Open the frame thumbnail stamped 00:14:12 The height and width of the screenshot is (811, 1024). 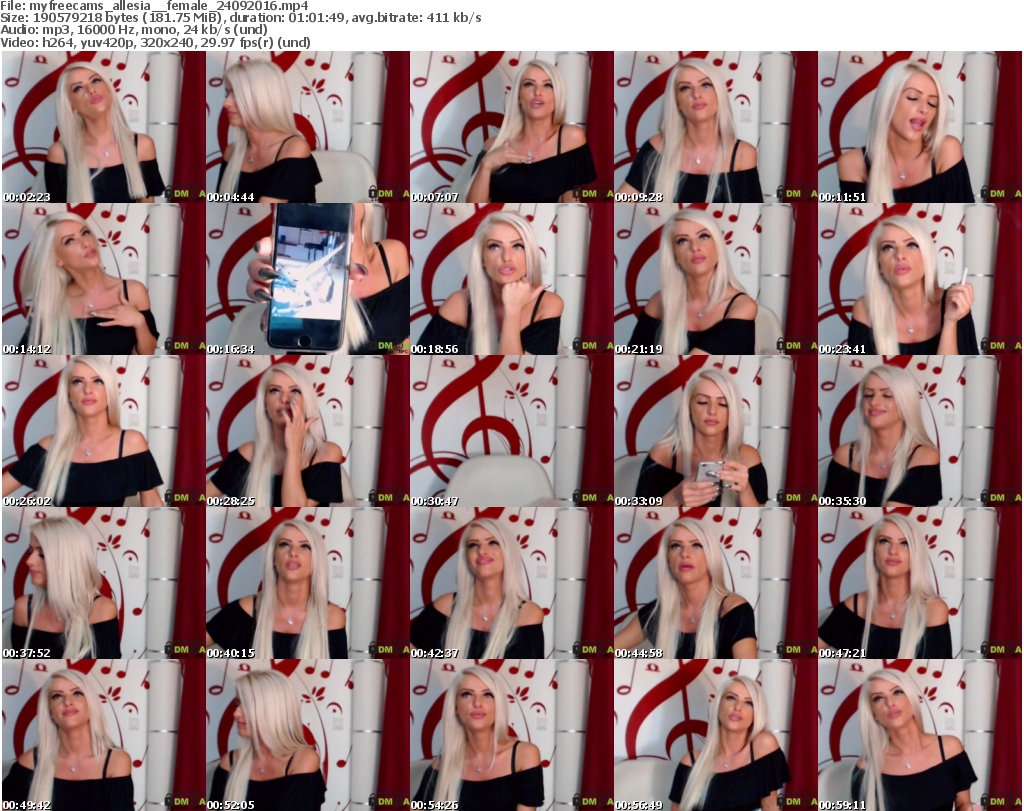coord(104,279)
